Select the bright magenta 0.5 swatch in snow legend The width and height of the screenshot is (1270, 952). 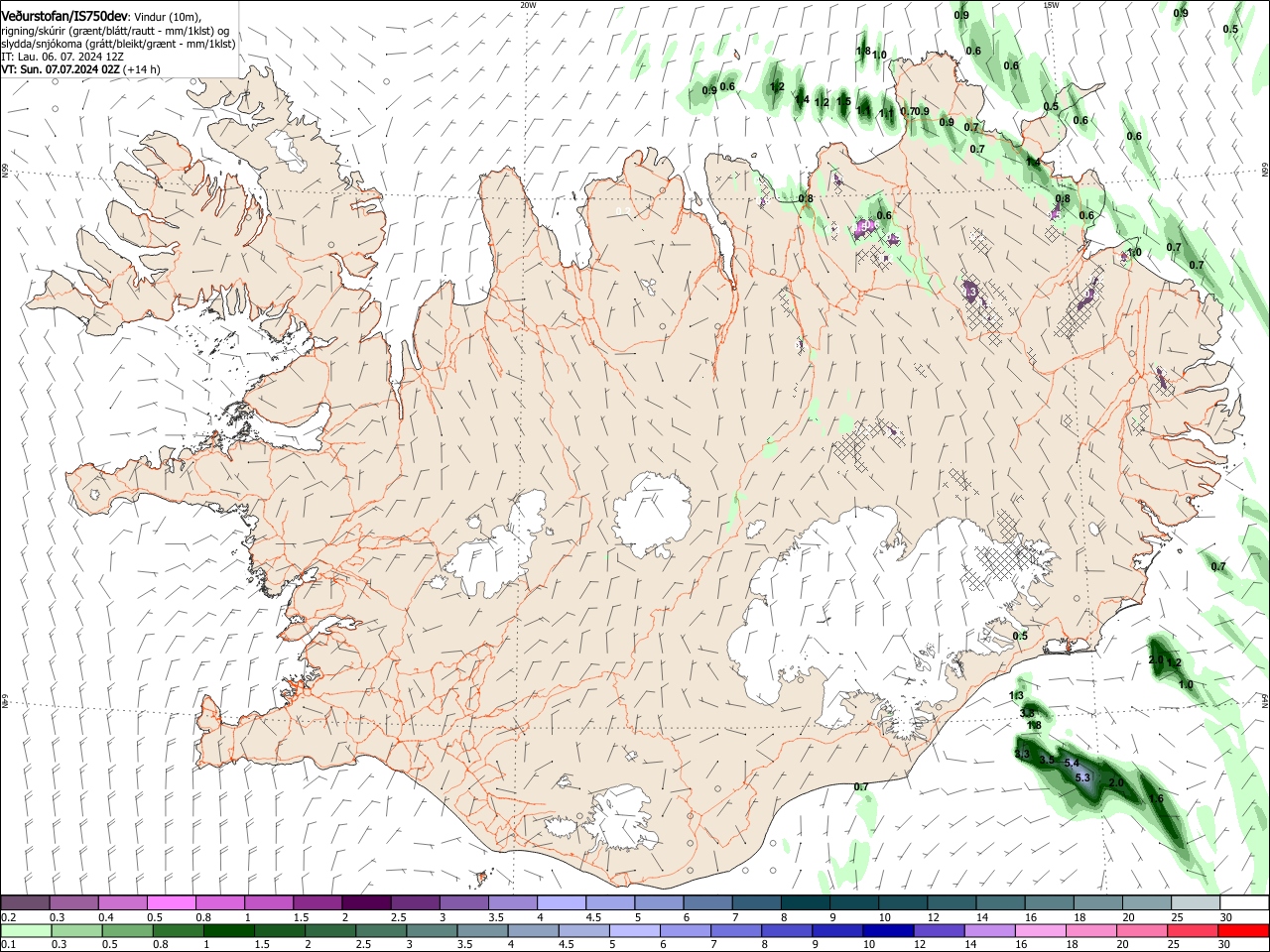pyautogui.click(x=171, y=902)
